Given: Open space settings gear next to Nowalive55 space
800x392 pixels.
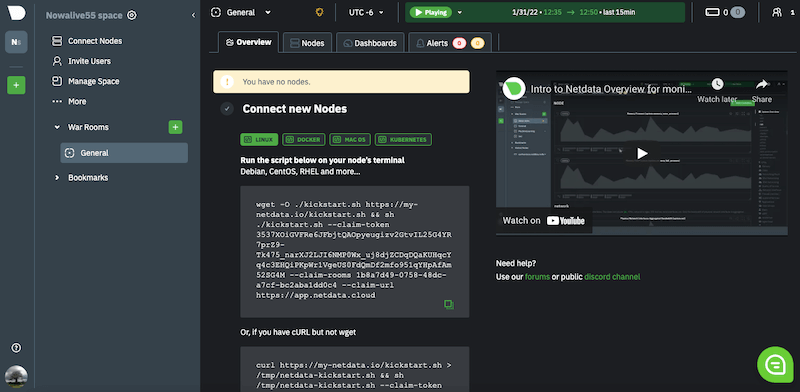Looking at the screenshot, I should click(132, 15).
